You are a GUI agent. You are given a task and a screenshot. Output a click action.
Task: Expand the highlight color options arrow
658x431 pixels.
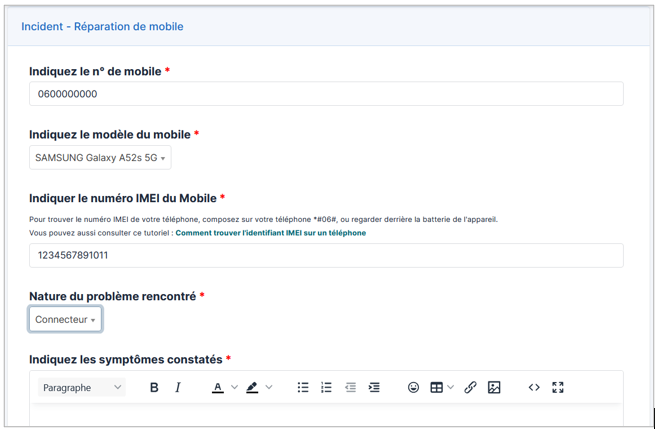click(269, 388)
